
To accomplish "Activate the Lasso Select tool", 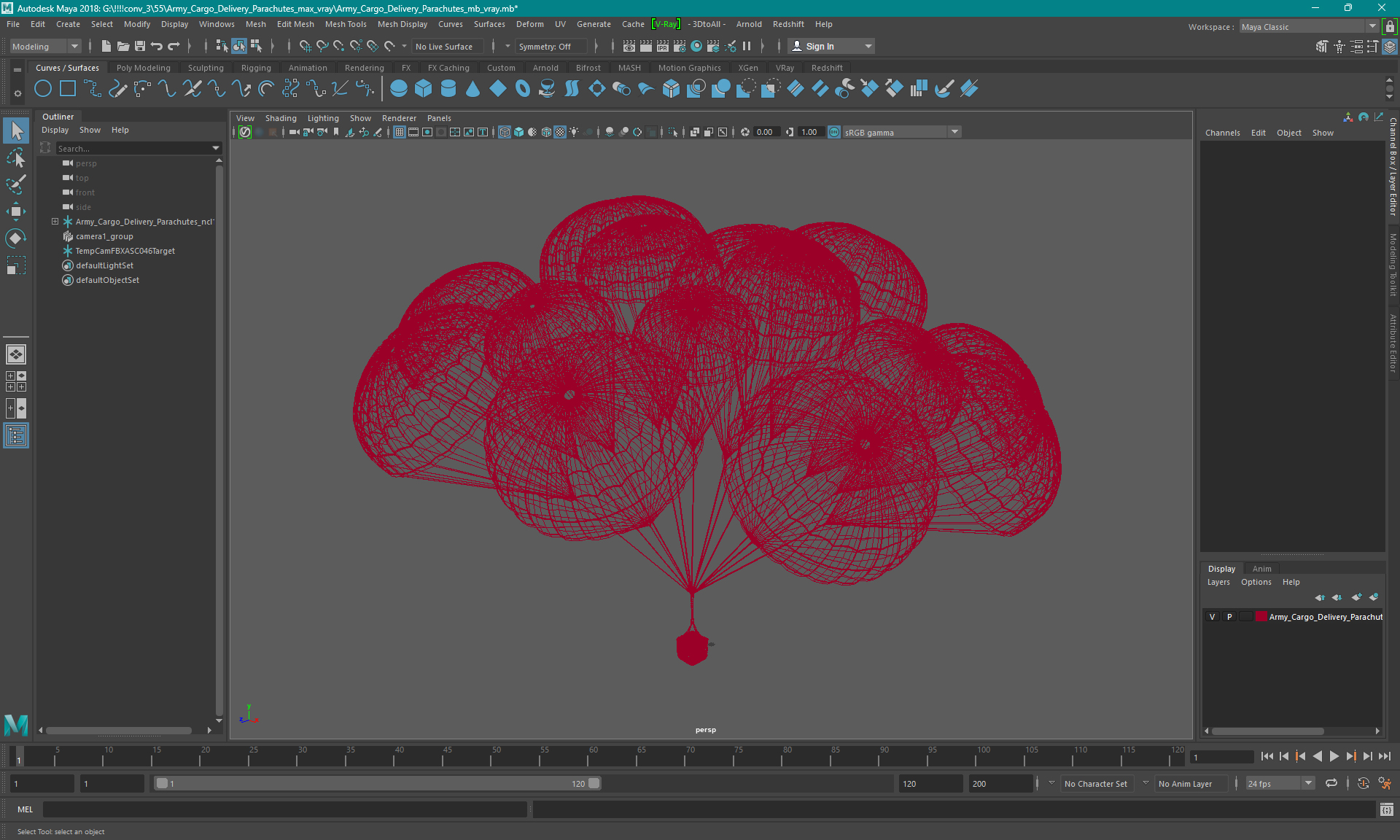I will (x=16, y=158).
